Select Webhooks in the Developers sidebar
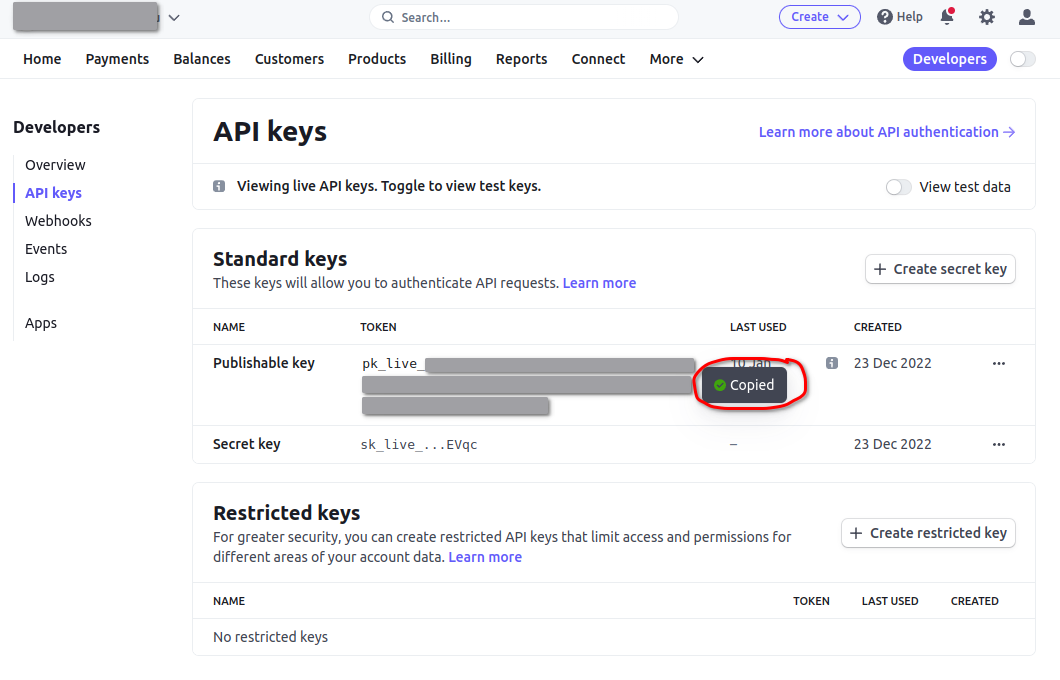Viewport: 1060px width, 680px height. pyautogui.click(x=58, y=221)
